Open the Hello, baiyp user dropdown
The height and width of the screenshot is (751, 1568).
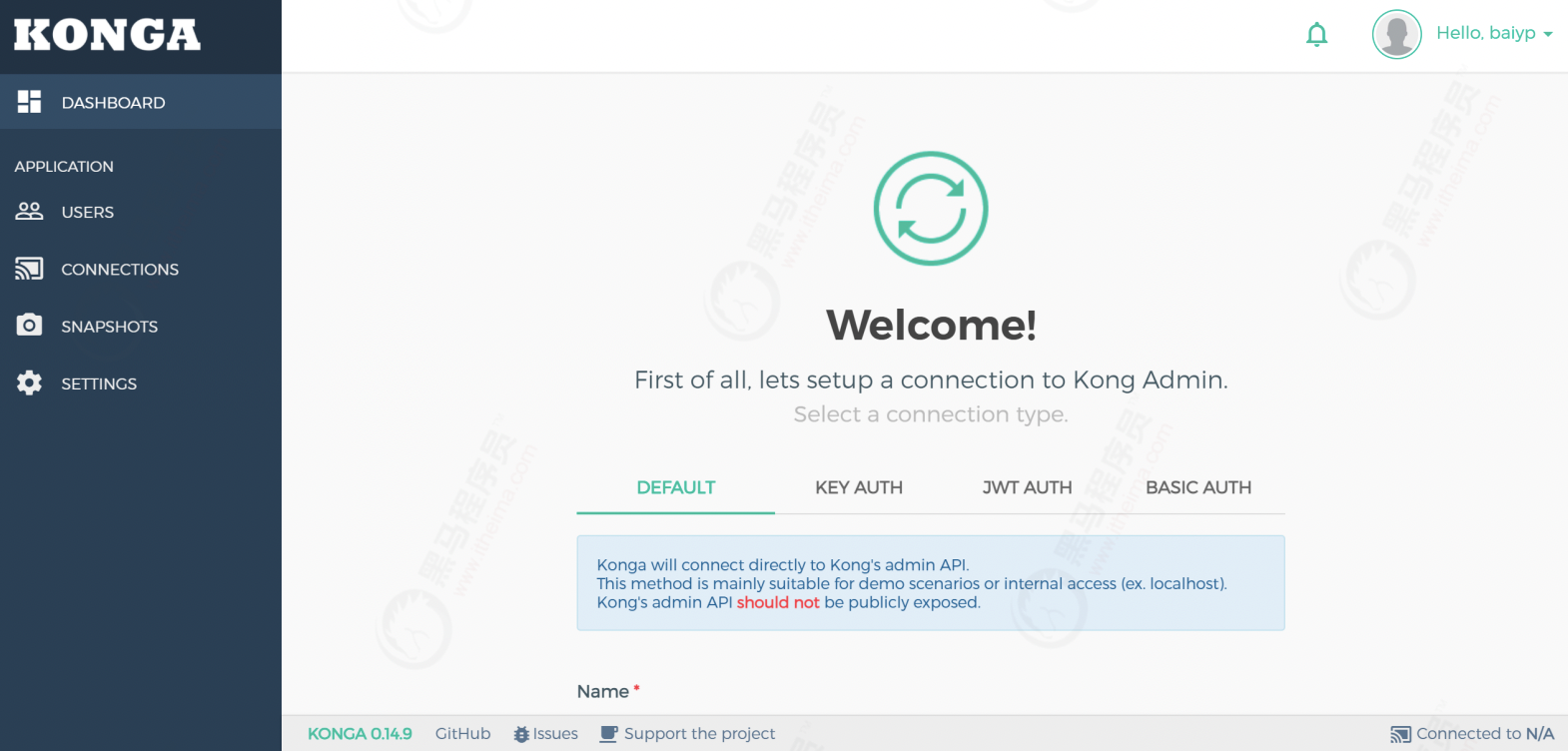click(x=1494, y=33)
